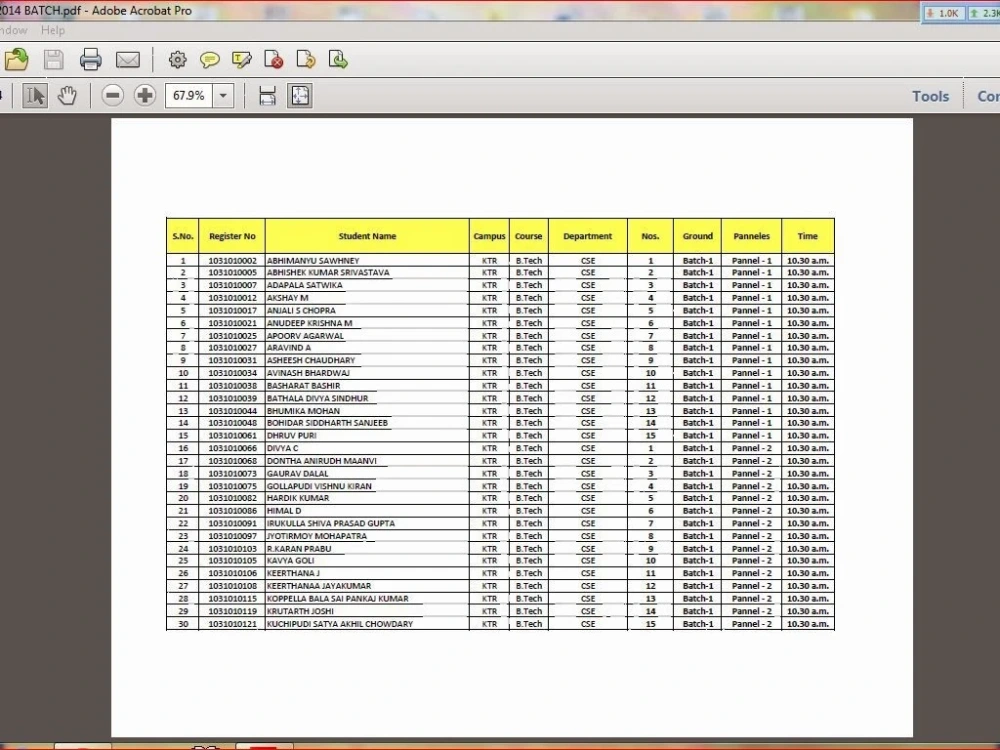Screen dimensions: 1000x750
Task: Select name BOHIDAR SIDDHARTH SANJEEB
Action: click(327, 423)
